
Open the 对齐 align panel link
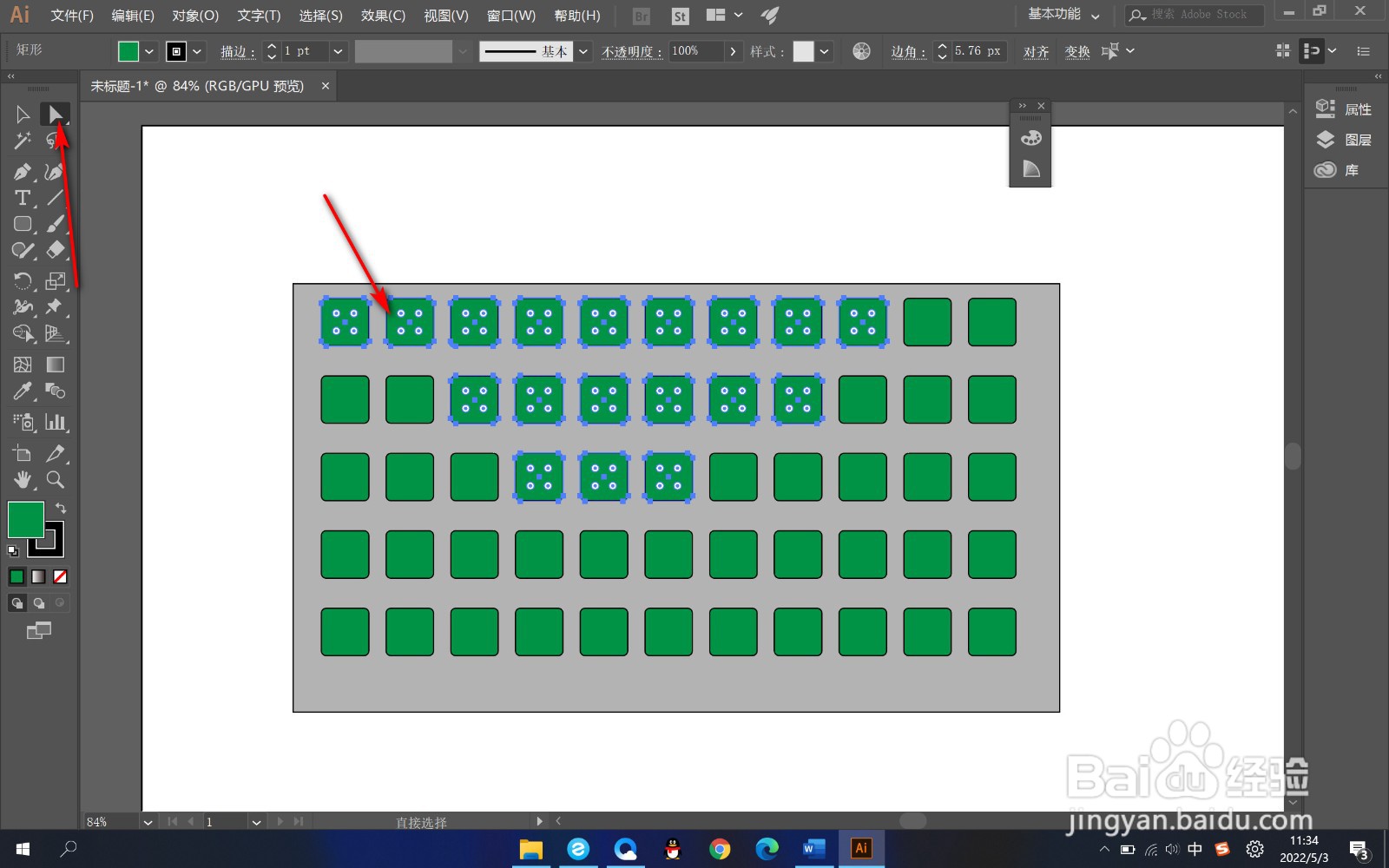pos(1036,52)
